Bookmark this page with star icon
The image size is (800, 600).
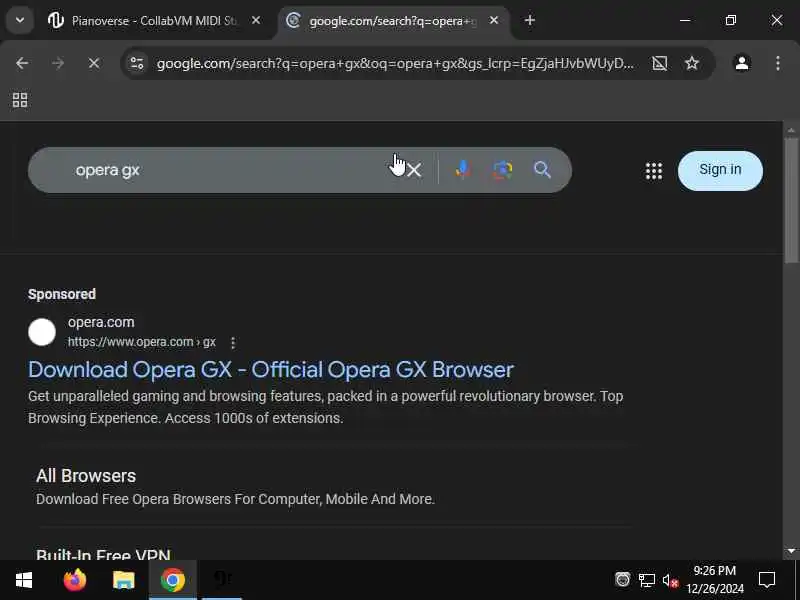click(x=692, y=63)
